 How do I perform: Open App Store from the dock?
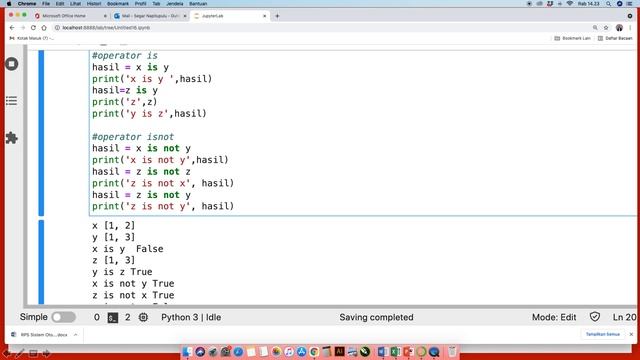302,351
